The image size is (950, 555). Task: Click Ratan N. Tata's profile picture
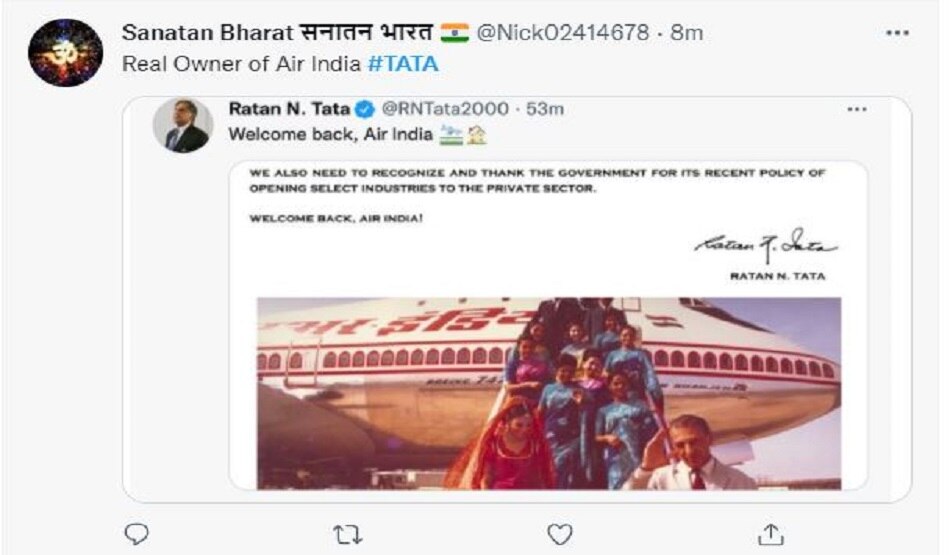tap(182, 125)
